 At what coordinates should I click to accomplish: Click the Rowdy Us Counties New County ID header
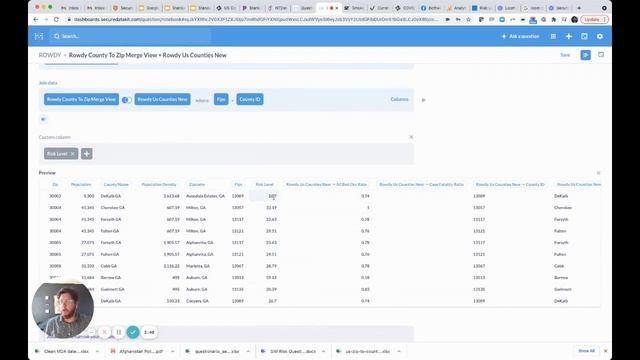(510, 184)
